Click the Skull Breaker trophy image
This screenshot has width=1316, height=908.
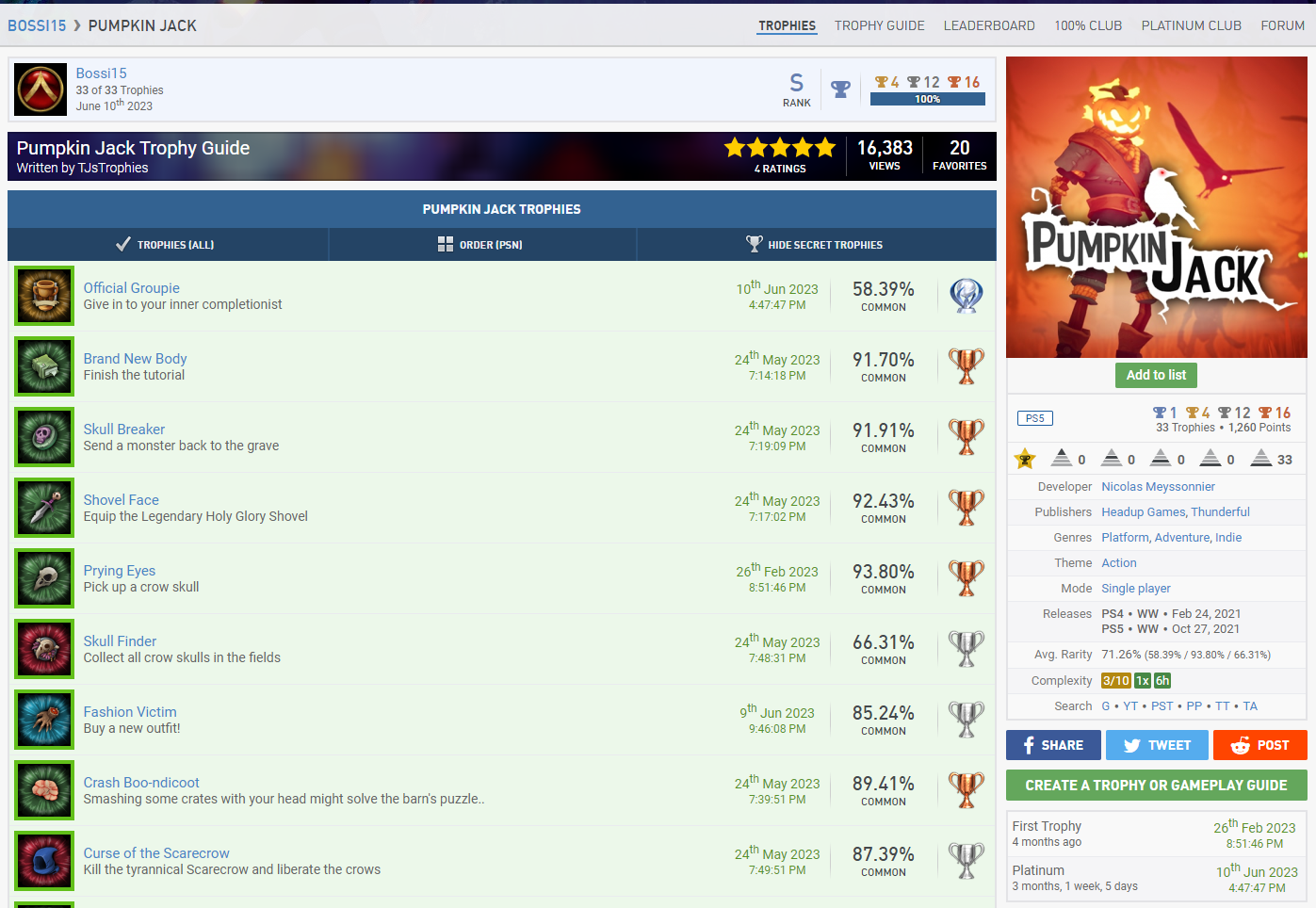coord(44,437)
